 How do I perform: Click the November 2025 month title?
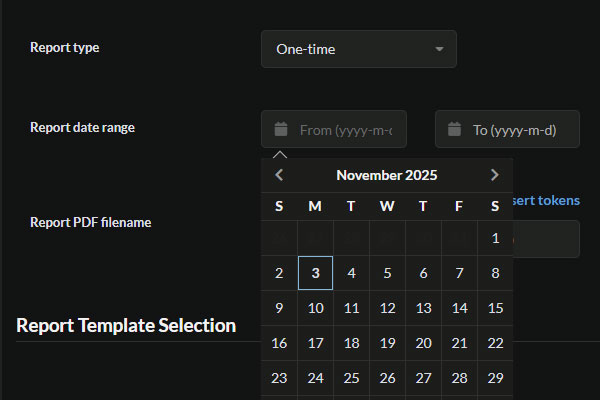[386, 175]
